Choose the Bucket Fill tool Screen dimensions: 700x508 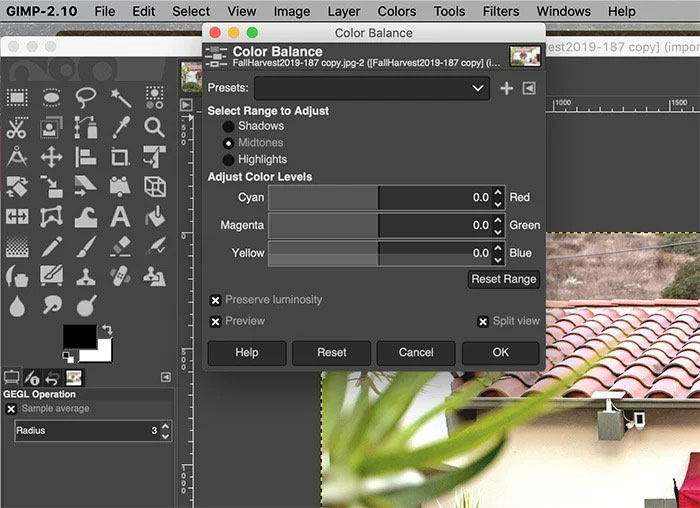(x=154, y=216)
